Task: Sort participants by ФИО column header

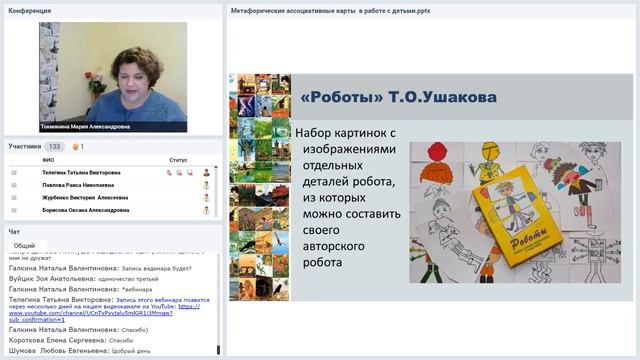Action: (48, 160)
